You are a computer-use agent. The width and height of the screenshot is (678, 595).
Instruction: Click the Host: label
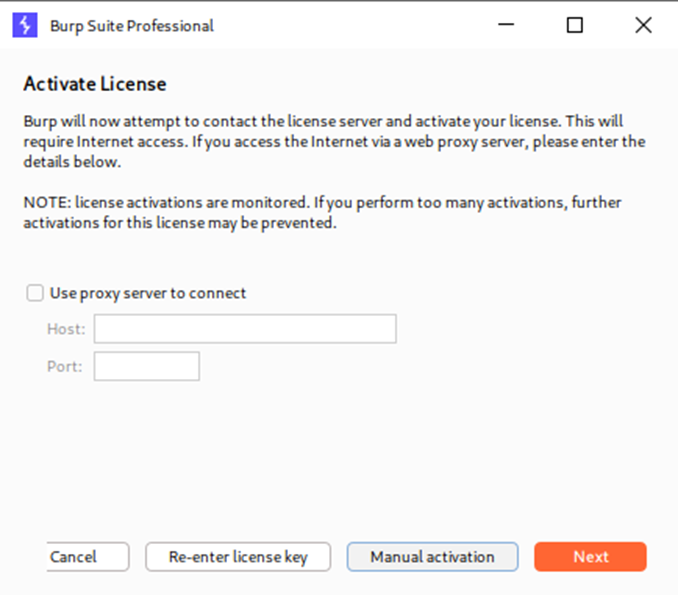pyautogui.click(x=66, y=329)
